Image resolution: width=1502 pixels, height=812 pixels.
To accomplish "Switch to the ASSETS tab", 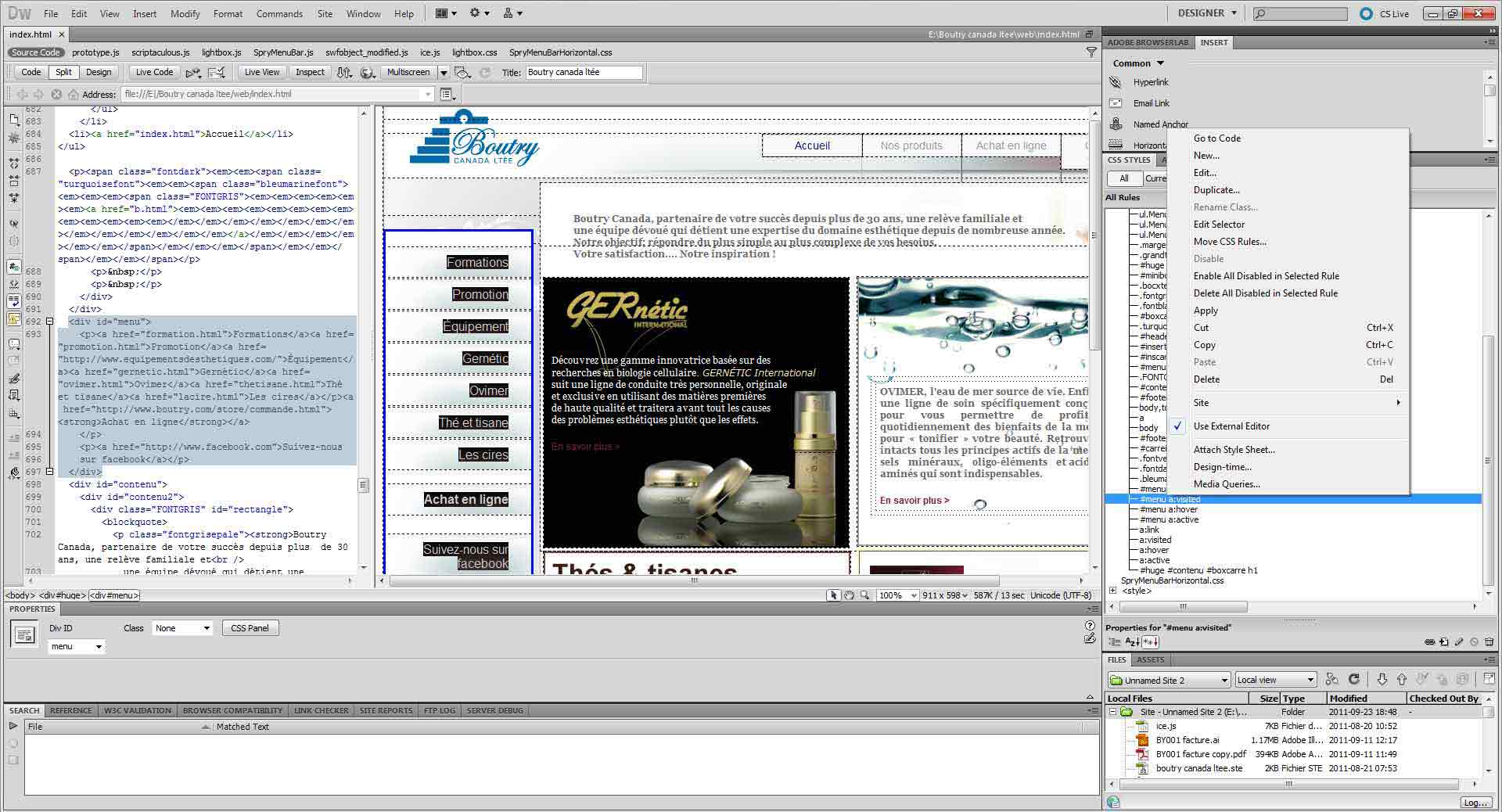I will [x=1150, y=660].
